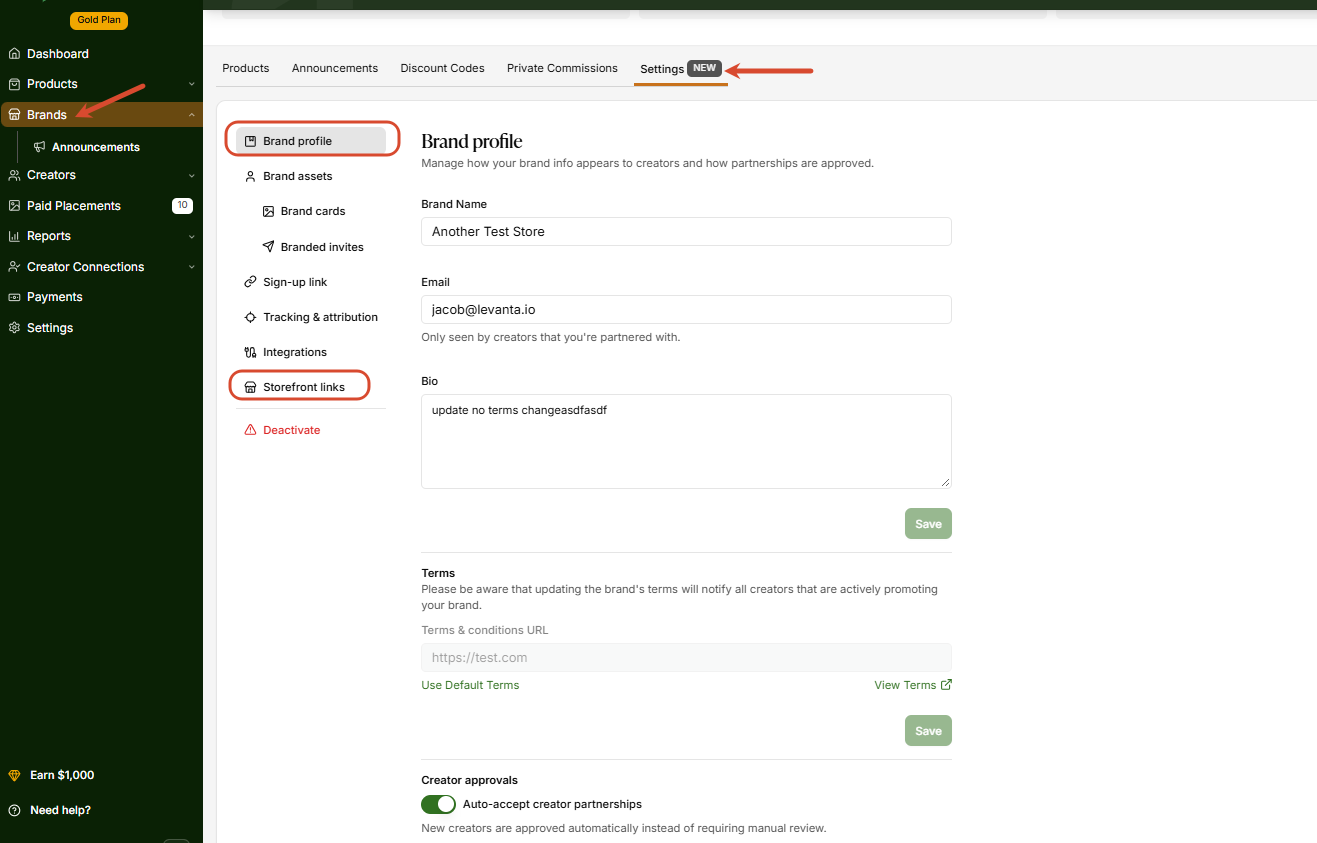Select Brand profile in settings menu
The image size is (1317, 843).
point(311,141)
